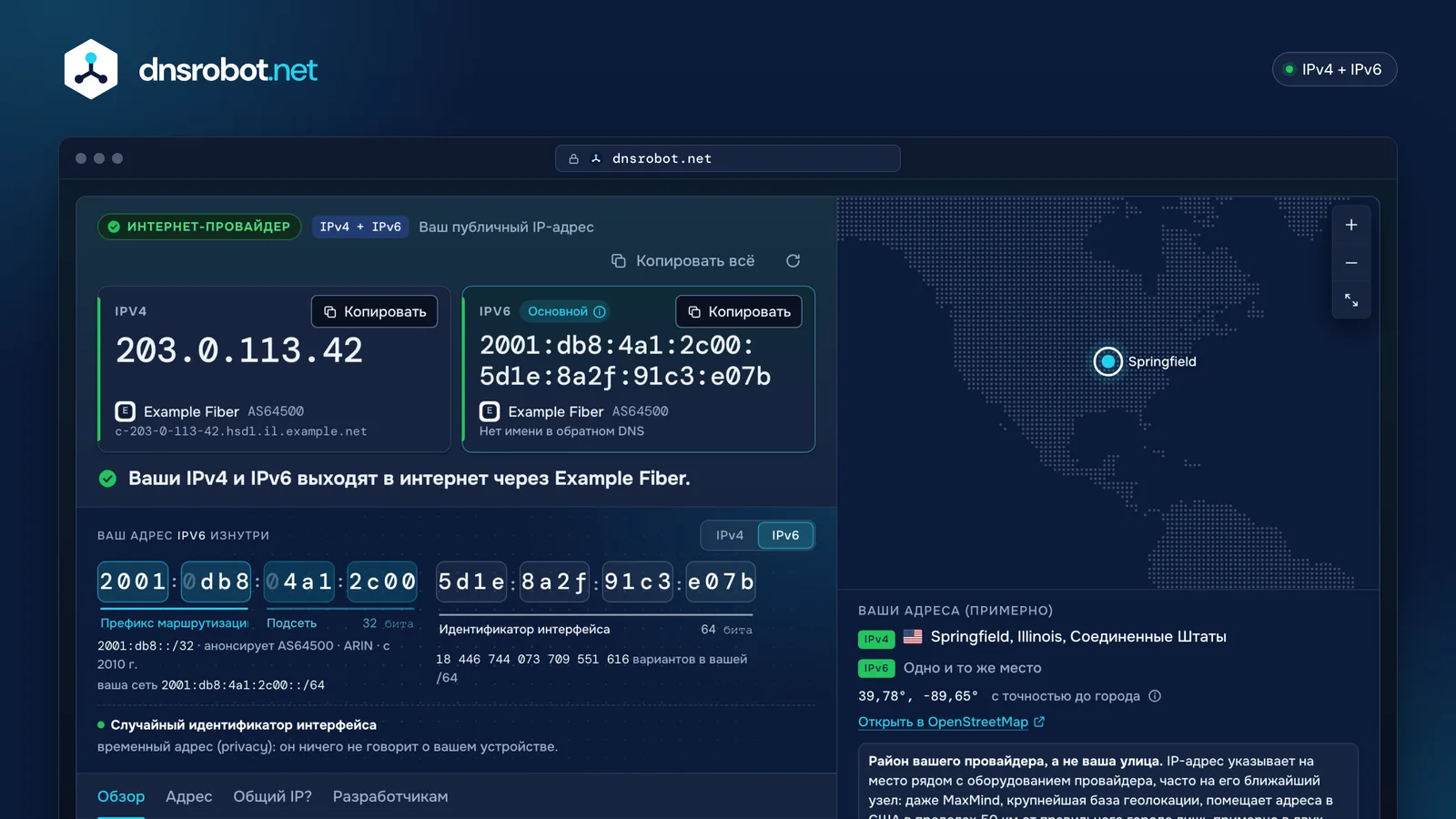Click the Копировать всё button
This screenshot has height=819, width=1456.
683,261
